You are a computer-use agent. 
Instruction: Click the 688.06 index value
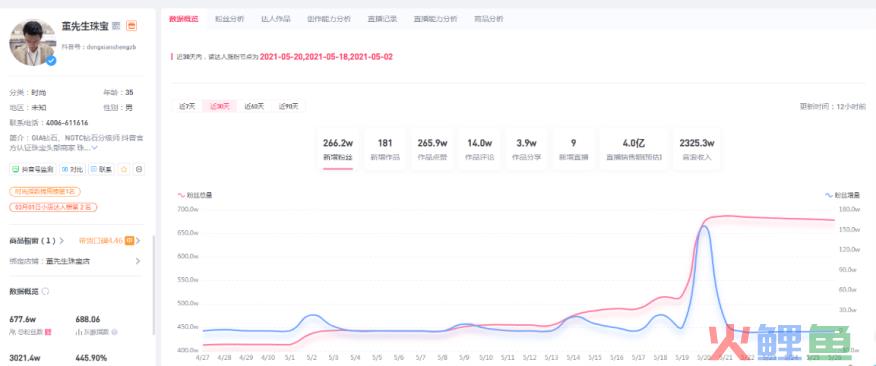(x=88, y=320)
